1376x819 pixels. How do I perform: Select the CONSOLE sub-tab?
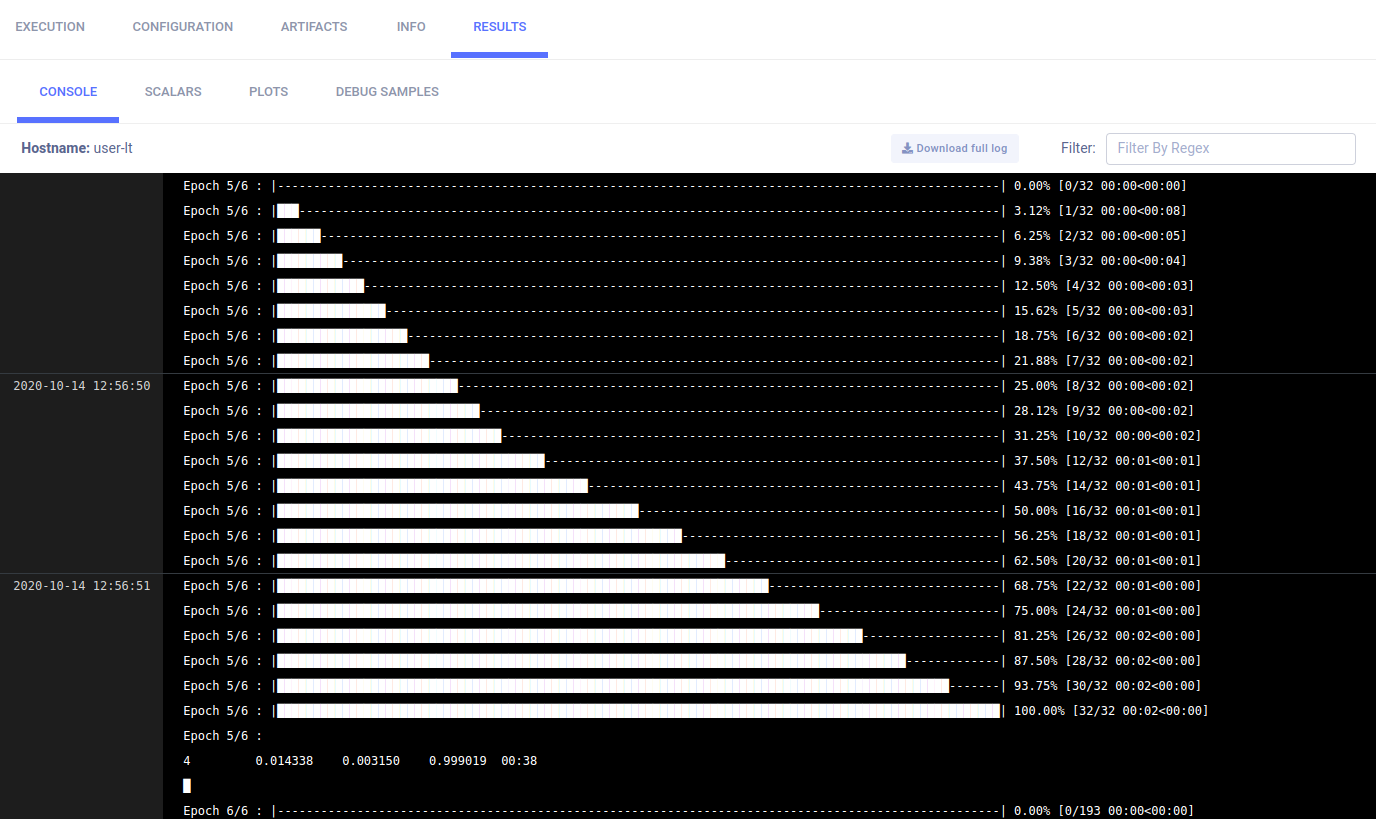click(68, 92)
